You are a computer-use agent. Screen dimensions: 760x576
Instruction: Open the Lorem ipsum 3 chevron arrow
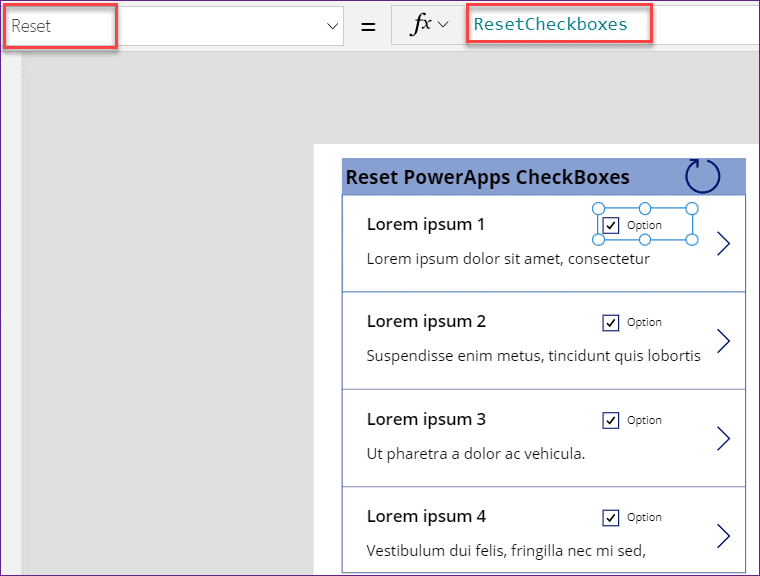[x=723, y=438]
